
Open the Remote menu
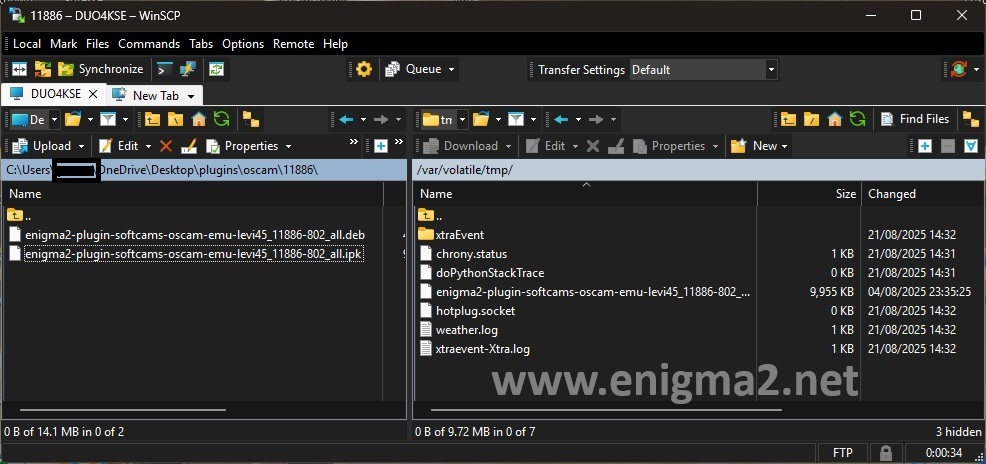pos(293,44)
